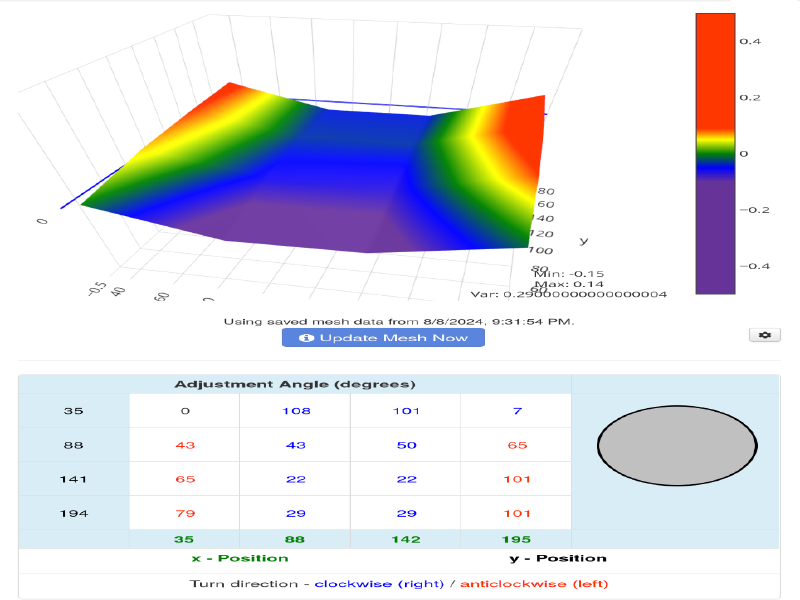Click the green column footer 142
800x600 pixels.
pyautogui.click(x=405, y=539)
